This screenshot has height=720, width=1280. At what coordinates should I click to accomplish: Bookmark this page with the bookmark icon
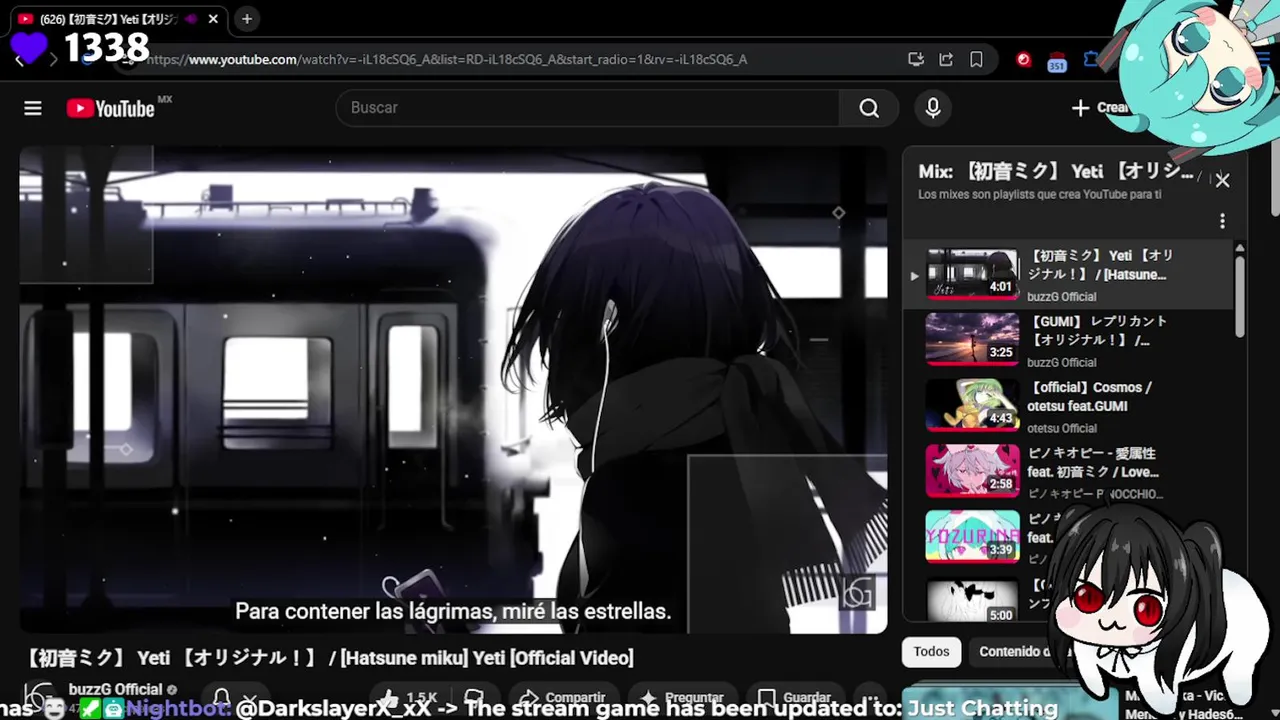coord(976,59)
